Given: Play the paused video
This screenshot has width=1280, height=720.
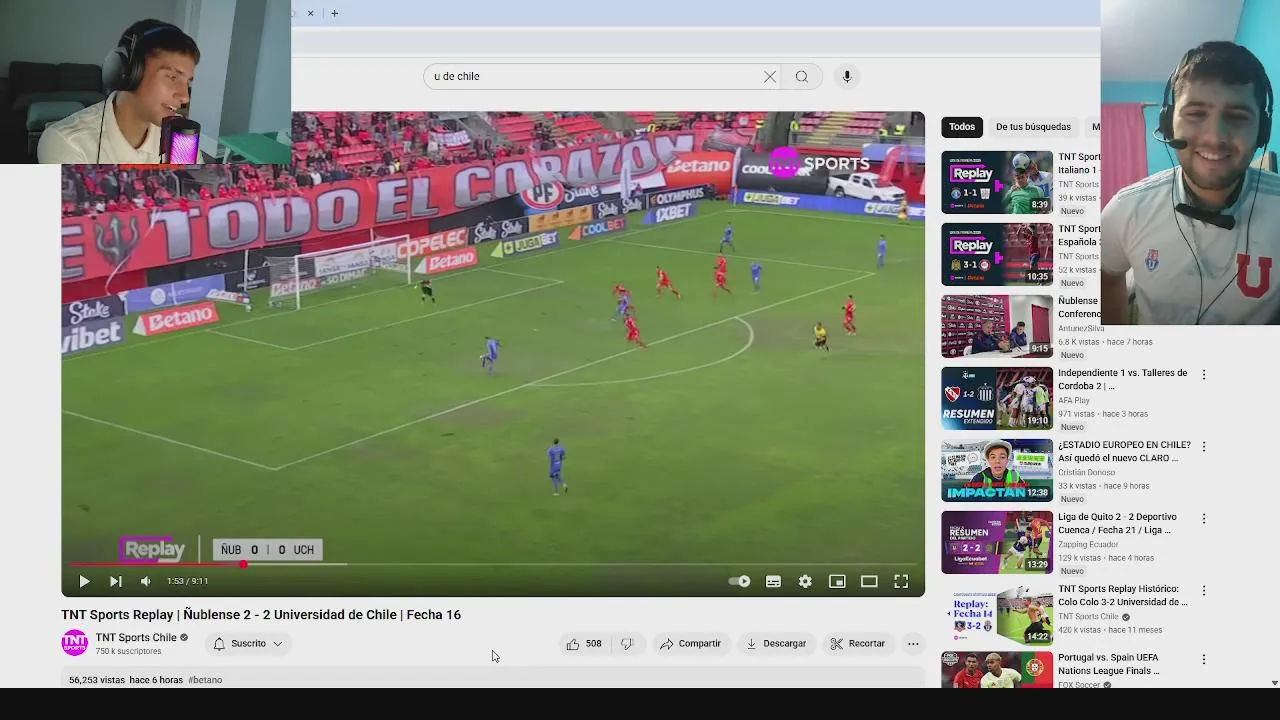Looking at the screenshot, I should point(84,581).
